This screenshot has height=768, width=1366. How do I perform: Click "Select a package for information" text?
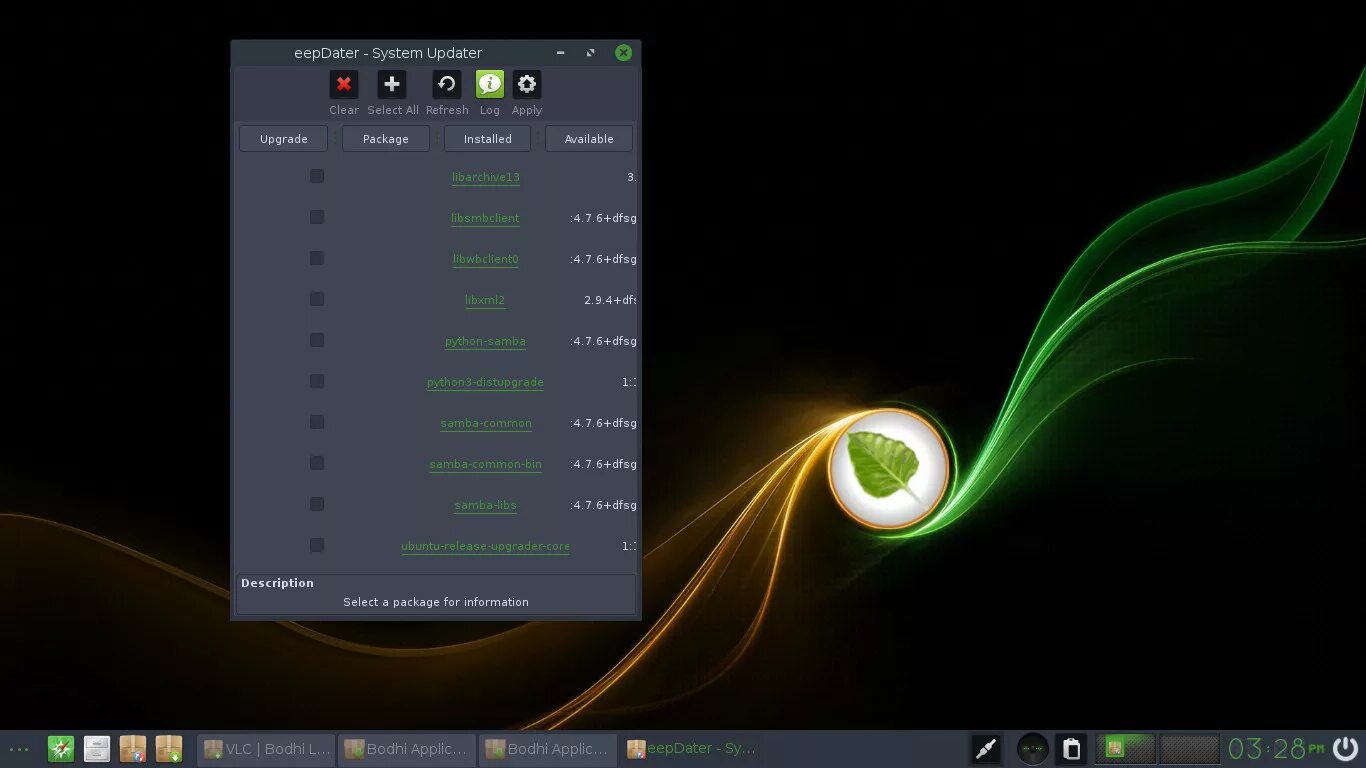pos(436,602)
